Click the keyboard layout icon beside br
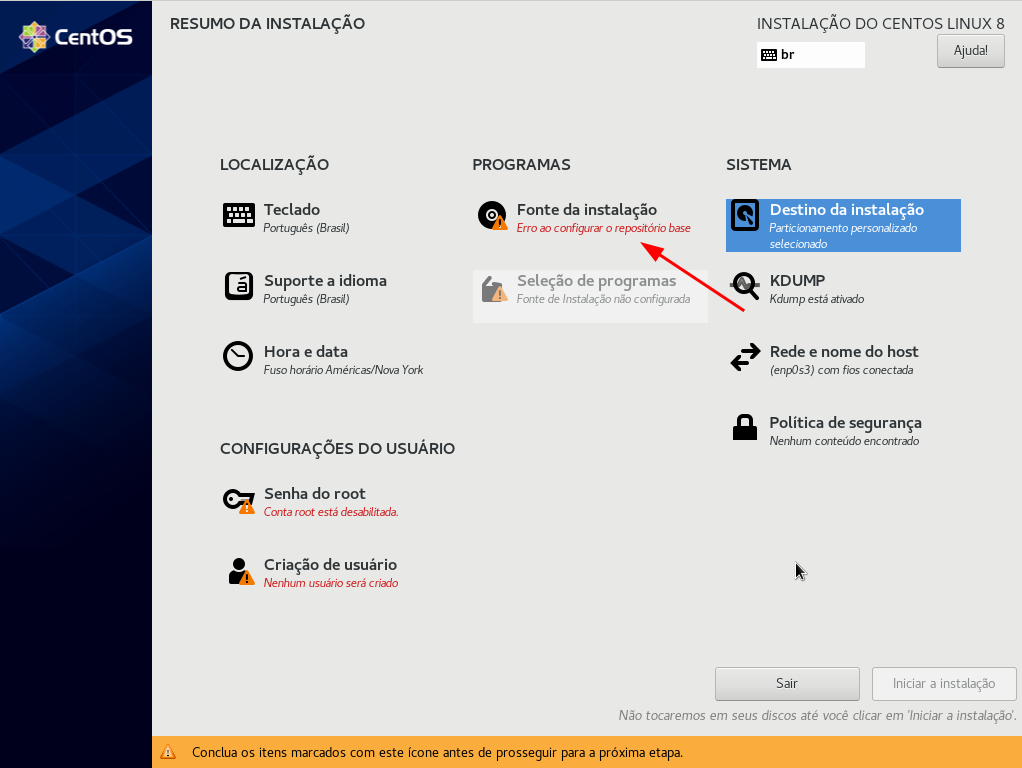Image resolution: width=1022 pixels, height=768 pixels. tap(769, 55)
